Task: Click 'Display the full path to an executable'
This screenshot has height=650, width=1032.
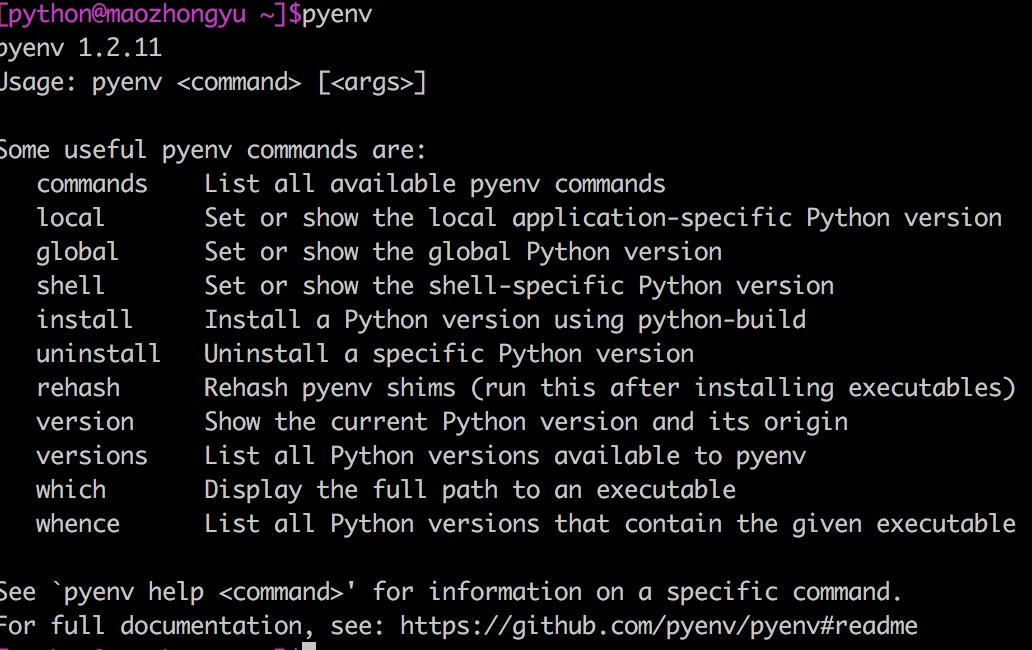Action: pos(471,490)
